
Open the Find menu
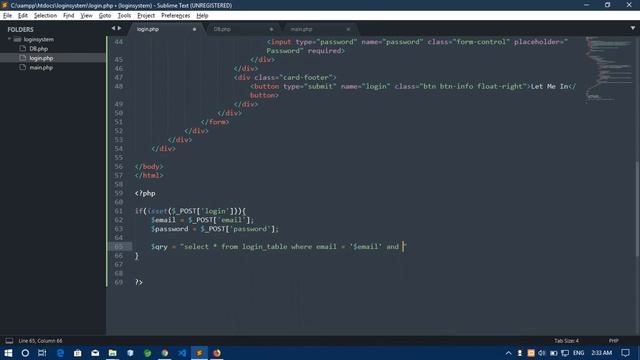point(69,16)
